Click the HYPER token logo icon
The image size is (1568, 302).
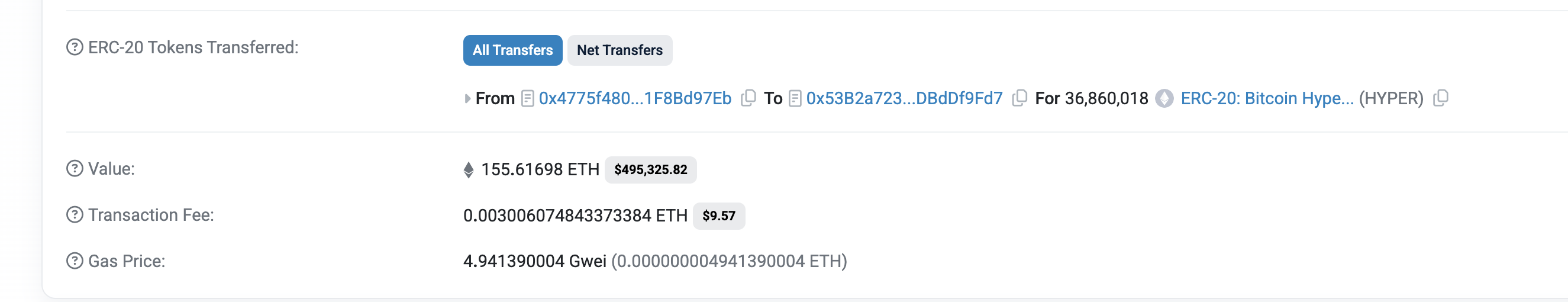click(x=1164, y=99)
